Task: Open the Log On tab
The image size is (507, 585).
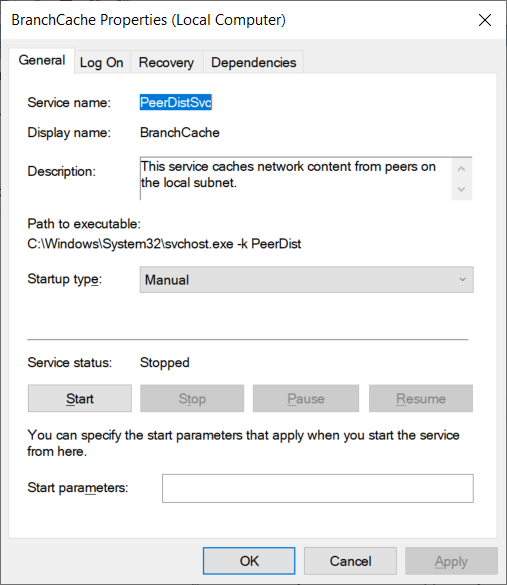Action: pos(101,63)
